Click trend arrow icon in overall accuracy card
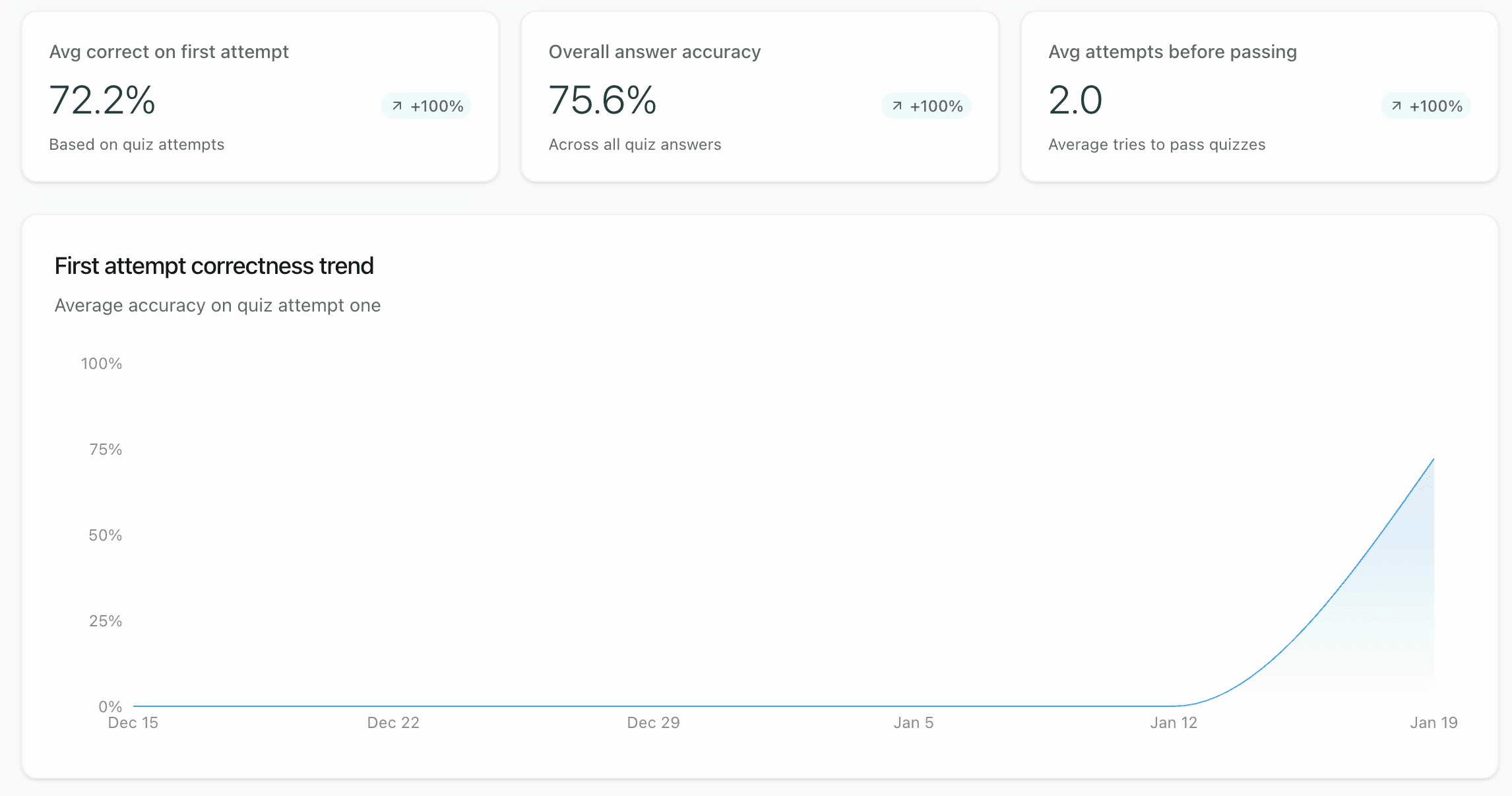The width and height of the screenshot is (1512, 796). (897, 106)
